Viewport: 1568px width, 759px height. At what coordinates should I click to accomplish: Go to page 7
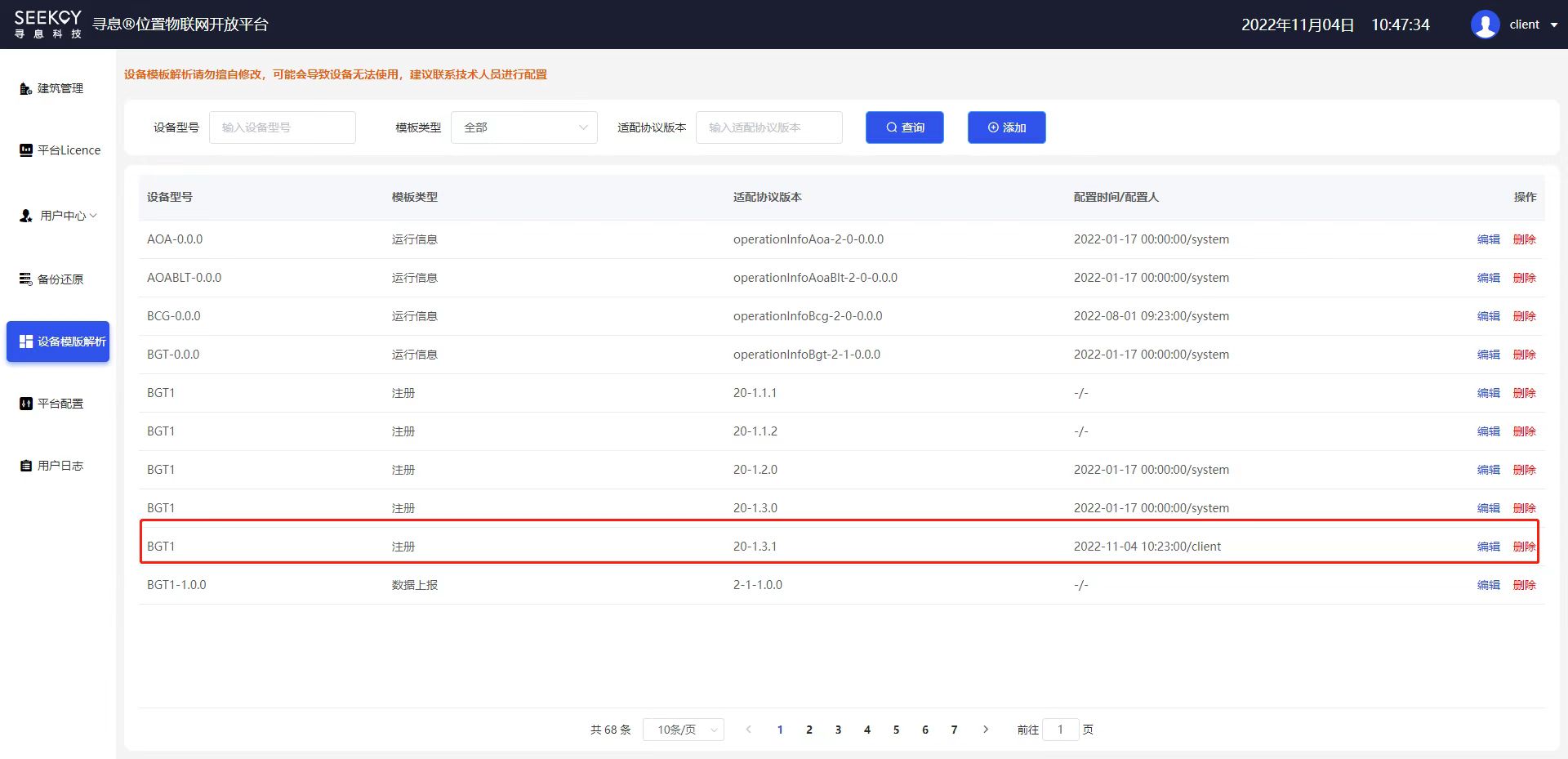[x=954, y=730]
